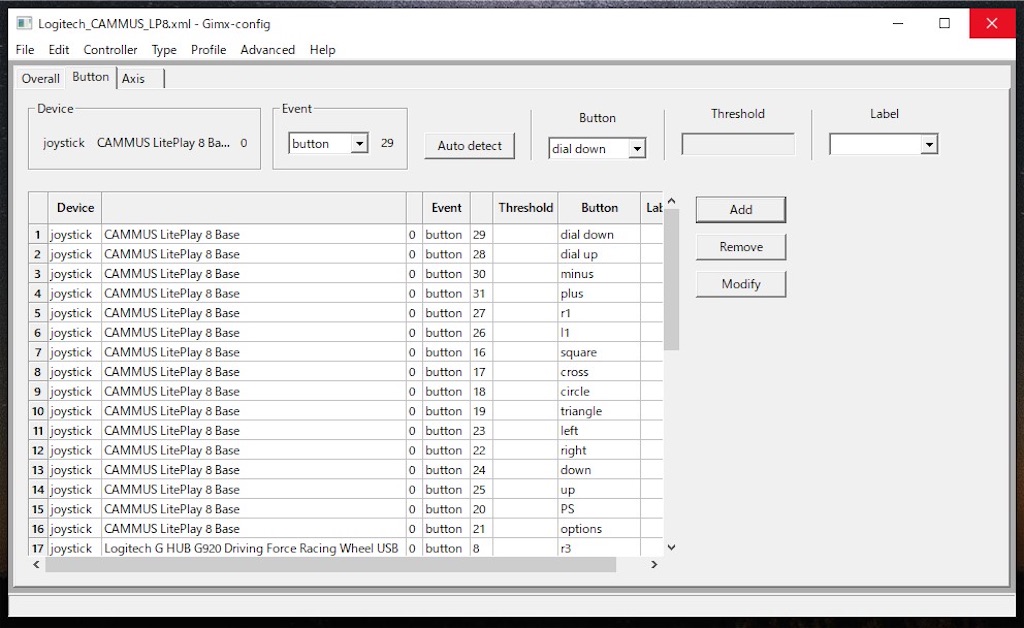Click CAMMUS LitePlay 8 Base in row 5
The height and width of the screenshot is (628, 1024).
(253, 313)
